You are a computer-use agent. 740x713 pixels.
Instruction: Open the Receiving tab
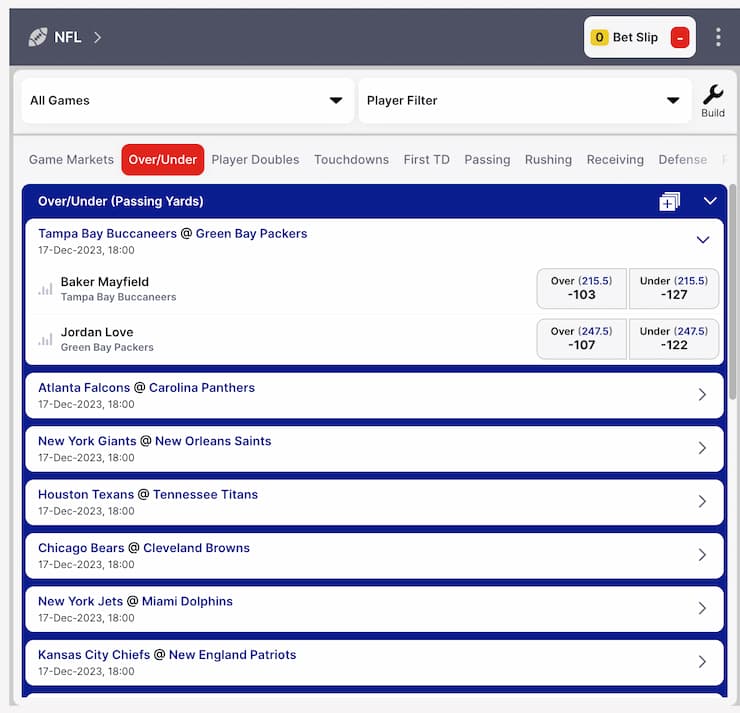click(615, 159)
